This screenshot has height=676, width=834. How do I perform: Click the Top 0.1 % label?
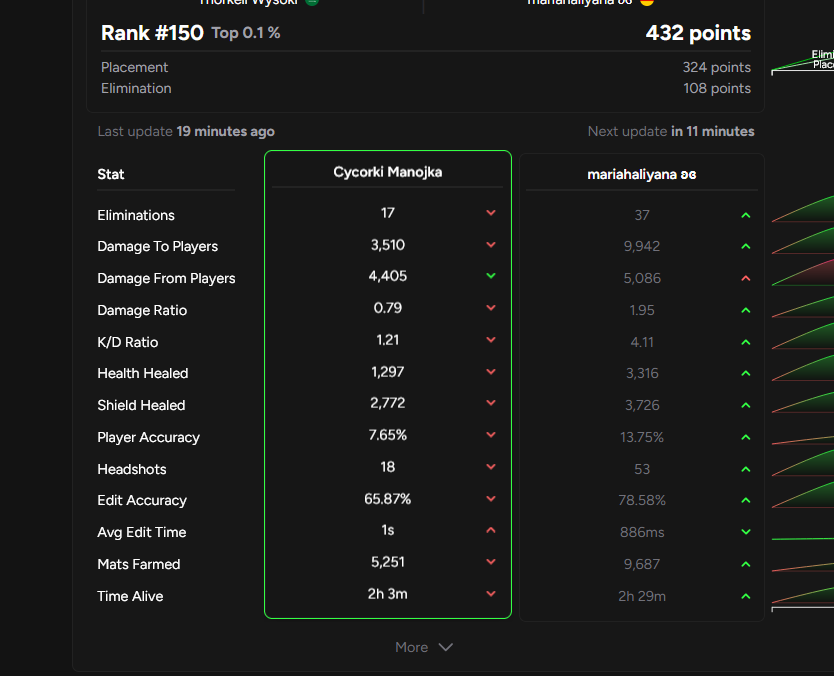246,33
